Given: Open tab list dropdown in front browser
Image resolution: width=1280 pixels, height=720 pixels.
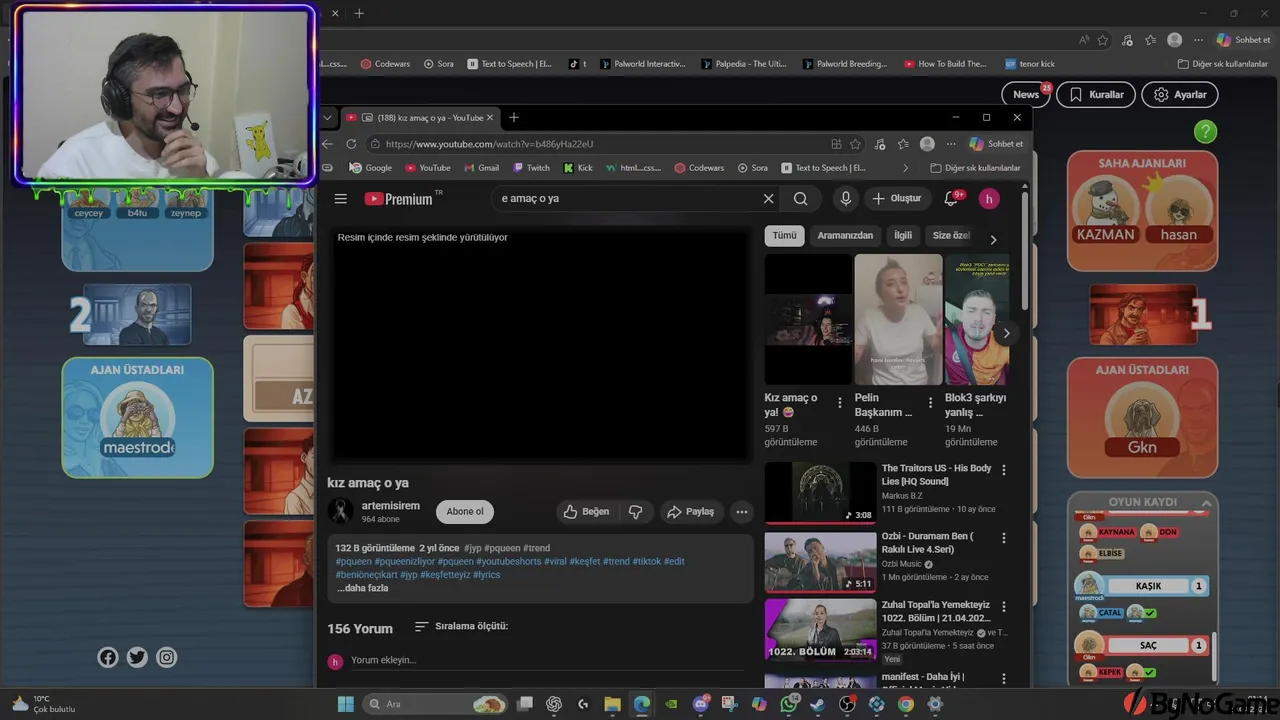Looking at the screenshot, I should click(330, 117).
